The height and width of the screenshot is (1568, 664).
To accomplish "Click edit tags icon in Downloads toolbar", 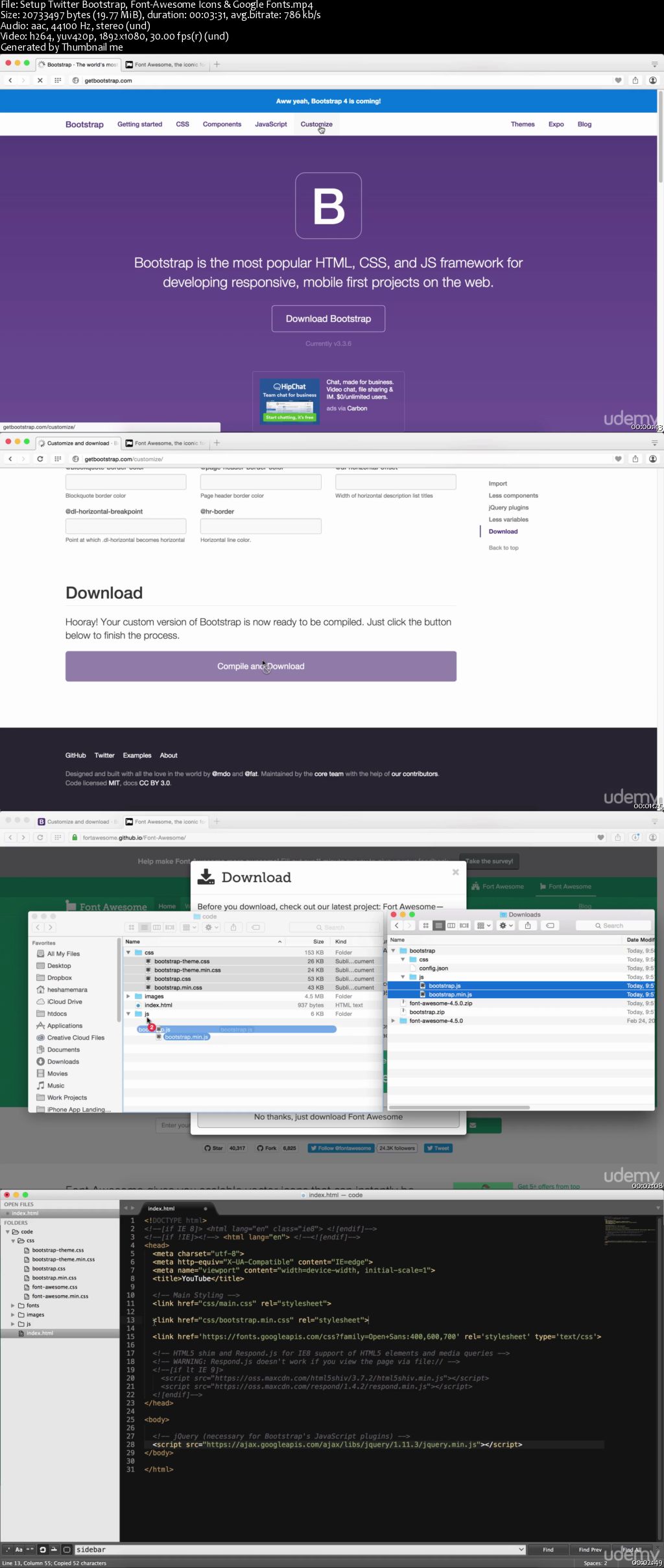I will pos(550,926).
